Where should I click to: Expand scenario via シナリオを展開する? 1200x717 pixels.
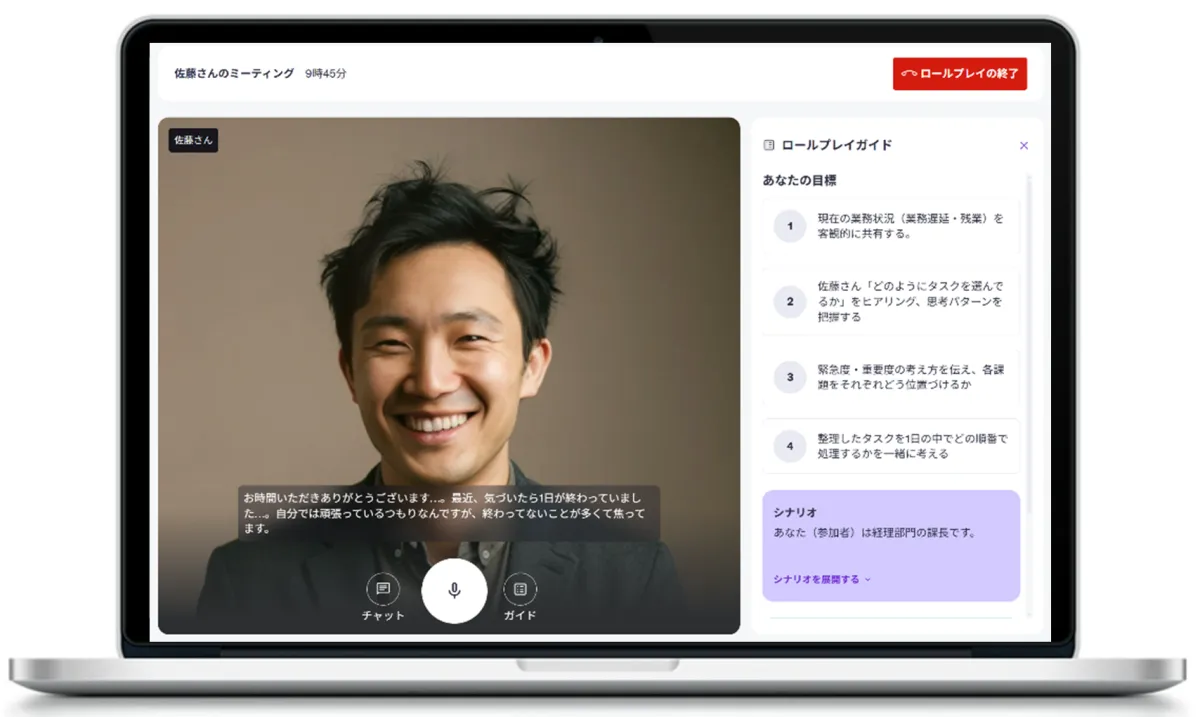[816, 579]
